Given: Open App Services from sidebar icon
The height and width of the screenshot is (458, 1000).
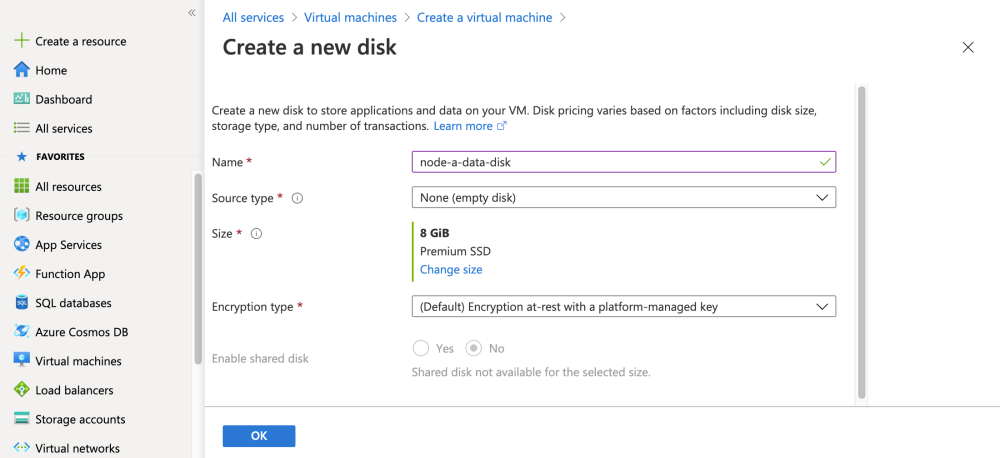Looking at the screenshot, I should (x=21, y=244).
